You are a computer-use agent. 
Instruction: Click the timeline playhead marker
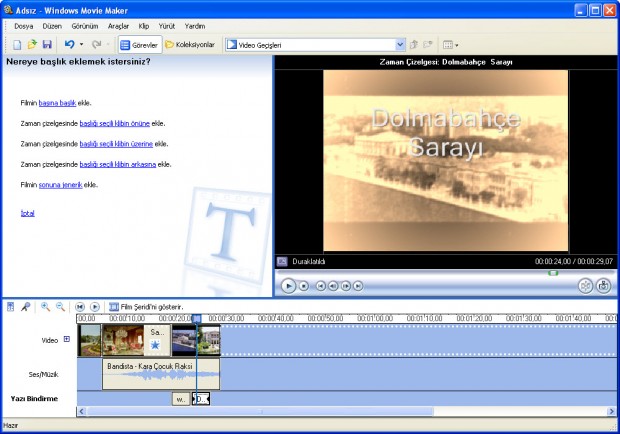click(x=197, y=319)
